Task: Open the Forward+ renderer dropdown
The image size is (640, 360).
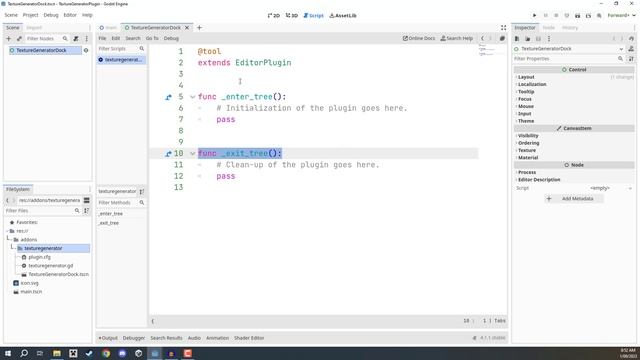Action: 621,16
